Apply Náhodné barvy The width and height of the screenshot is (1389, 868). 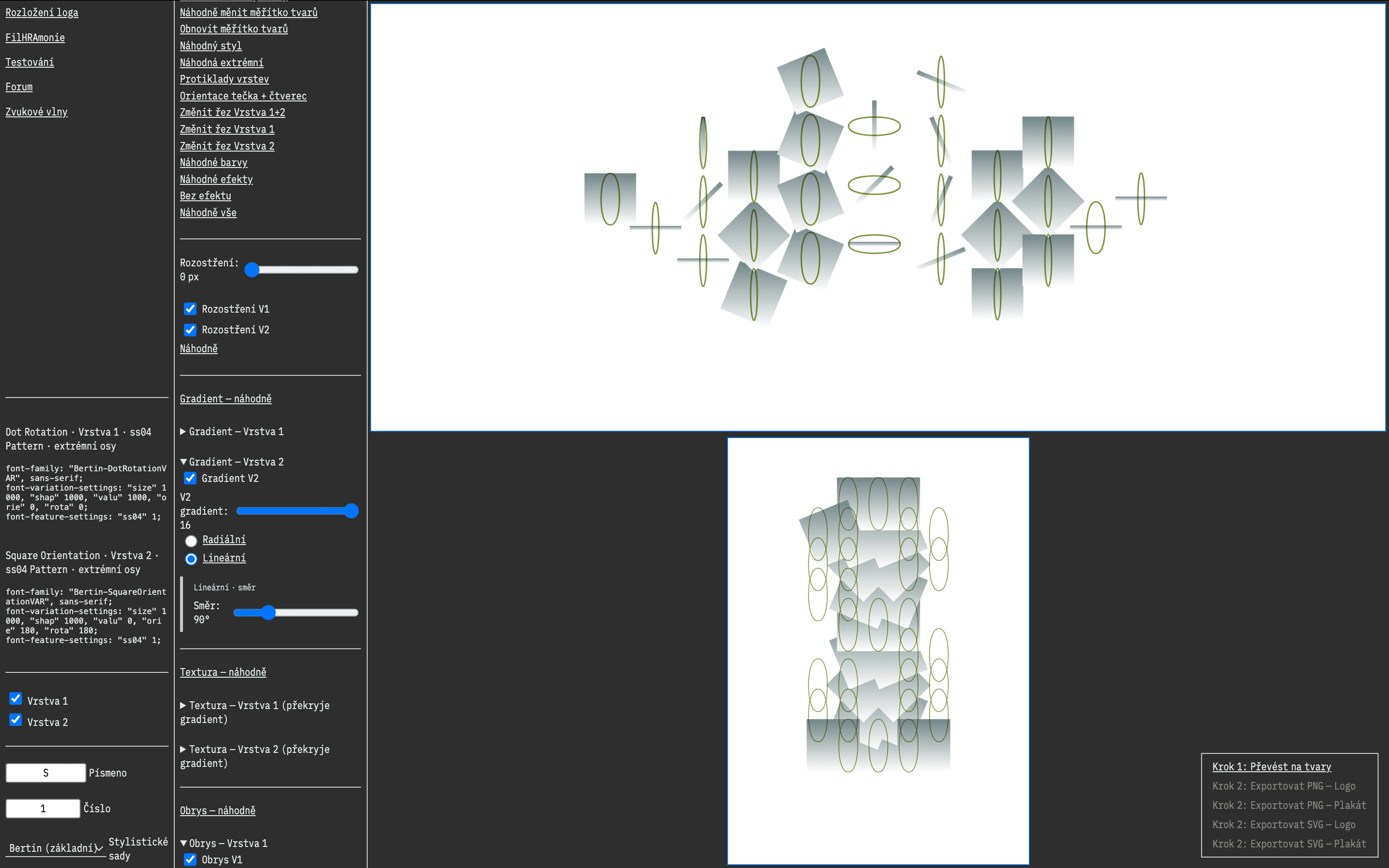click(x=213, y=162)
